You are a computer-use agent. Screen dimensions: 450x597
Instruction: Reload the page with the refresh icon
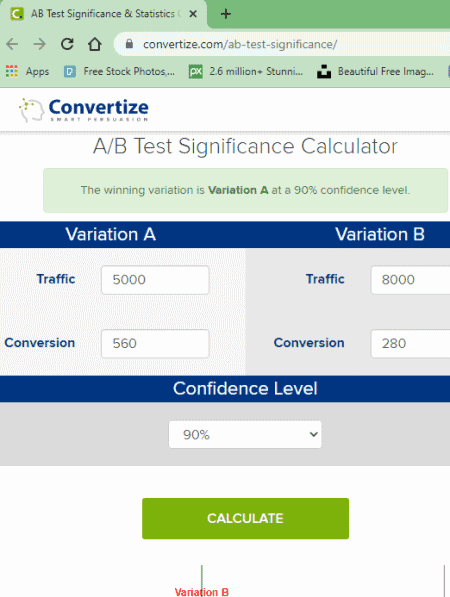pos(67,44)
